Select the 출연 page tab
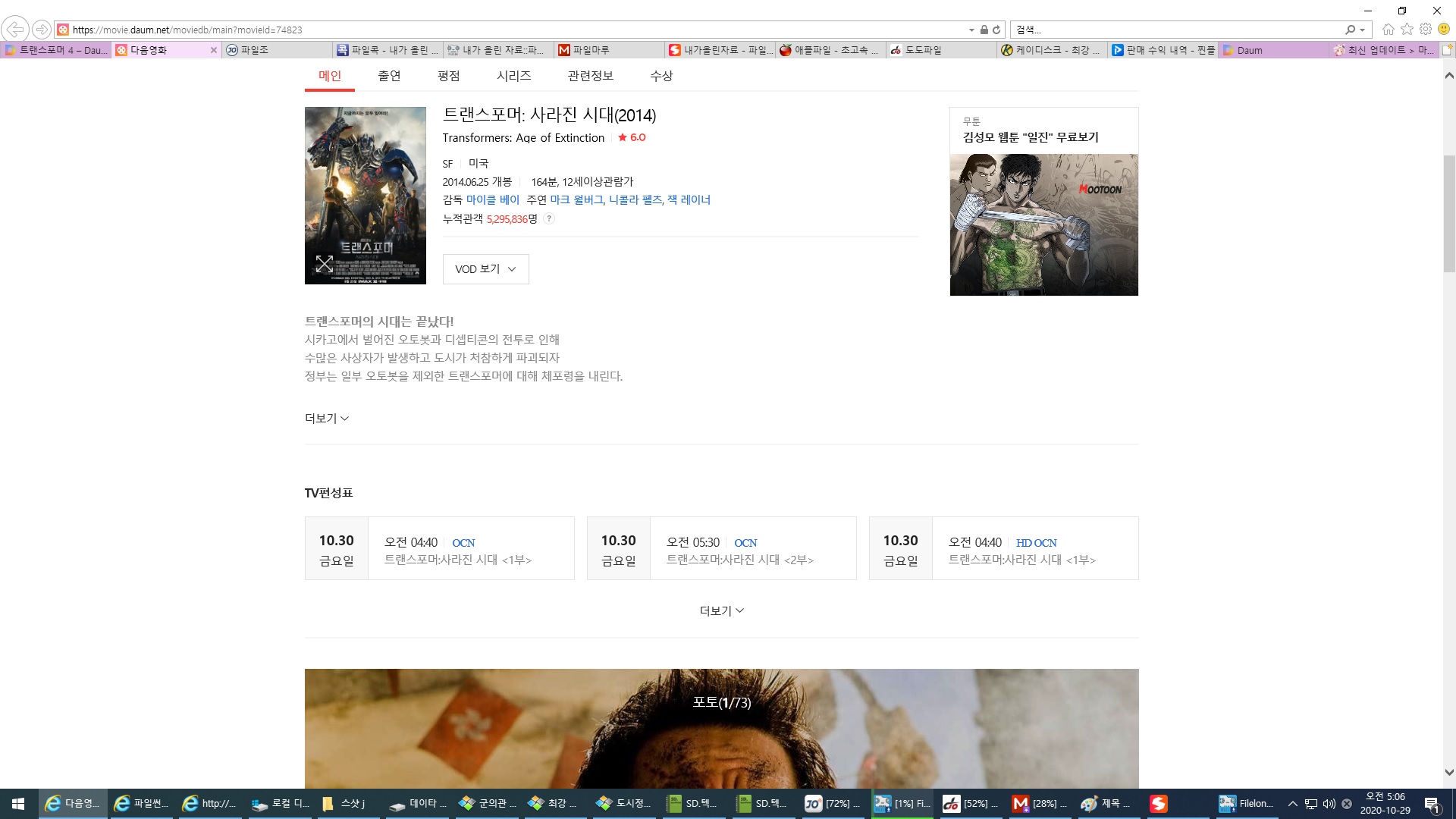The height and width of the screenshot is (819, 1456). [x=389, y=76]
